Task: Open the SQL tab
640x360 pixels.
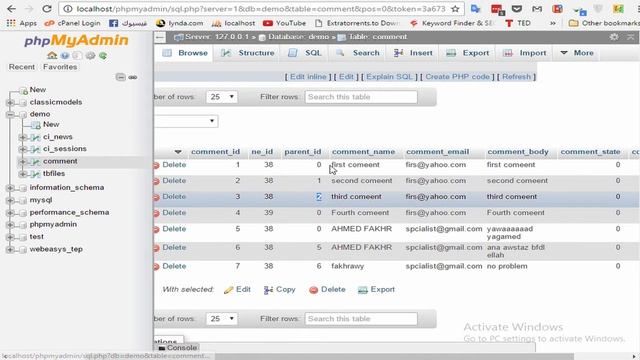Action: coord(304,53)
